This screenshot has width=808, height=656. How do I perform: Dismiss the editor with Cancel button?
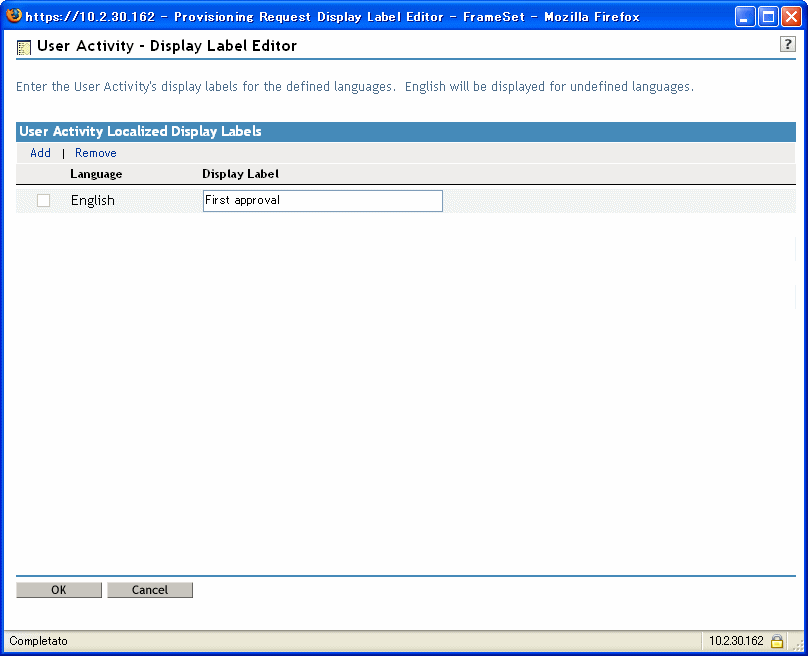(150, 590)
